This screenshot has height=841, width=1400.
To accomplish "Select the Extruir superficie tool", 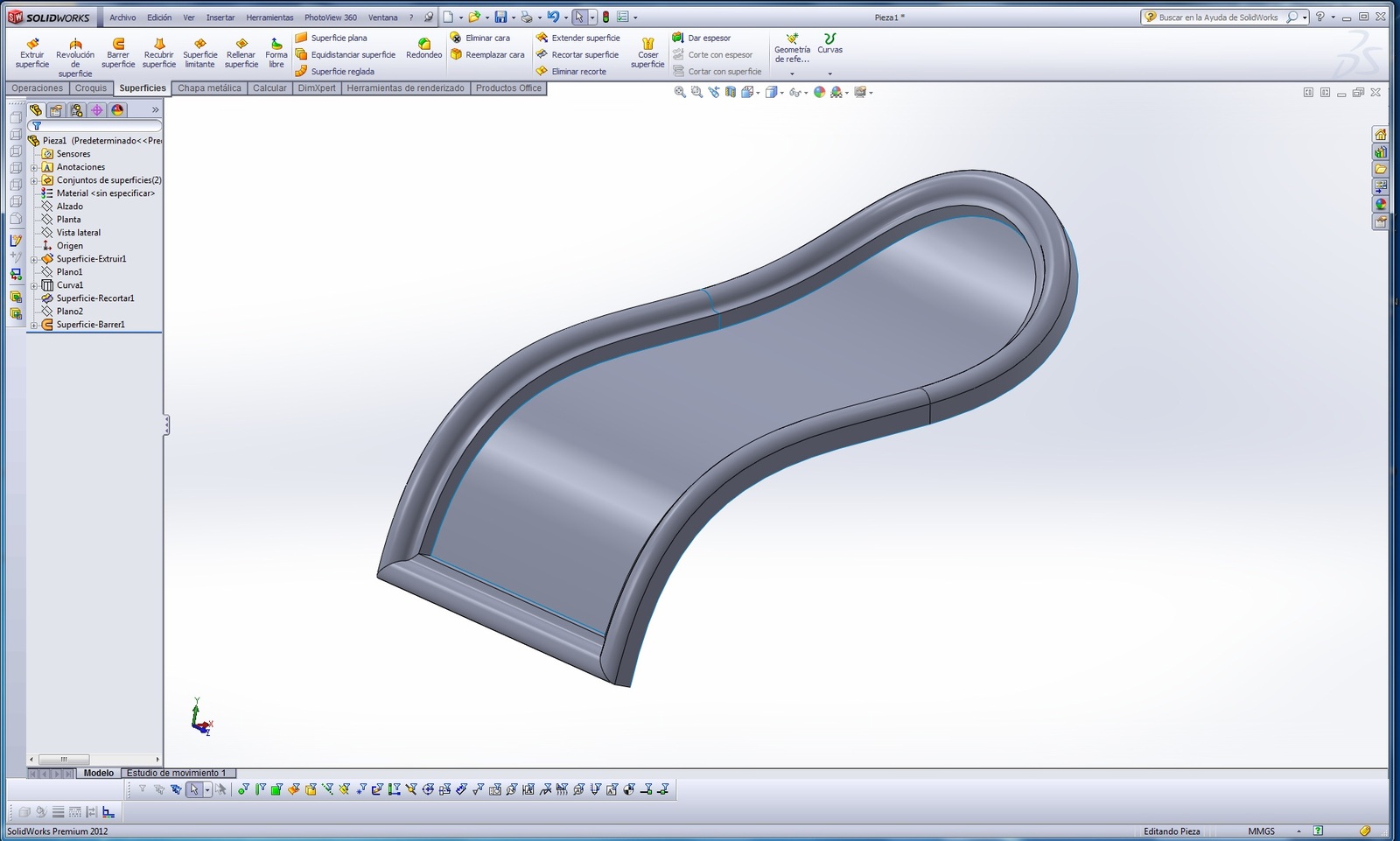I will [x=32, y=53].
